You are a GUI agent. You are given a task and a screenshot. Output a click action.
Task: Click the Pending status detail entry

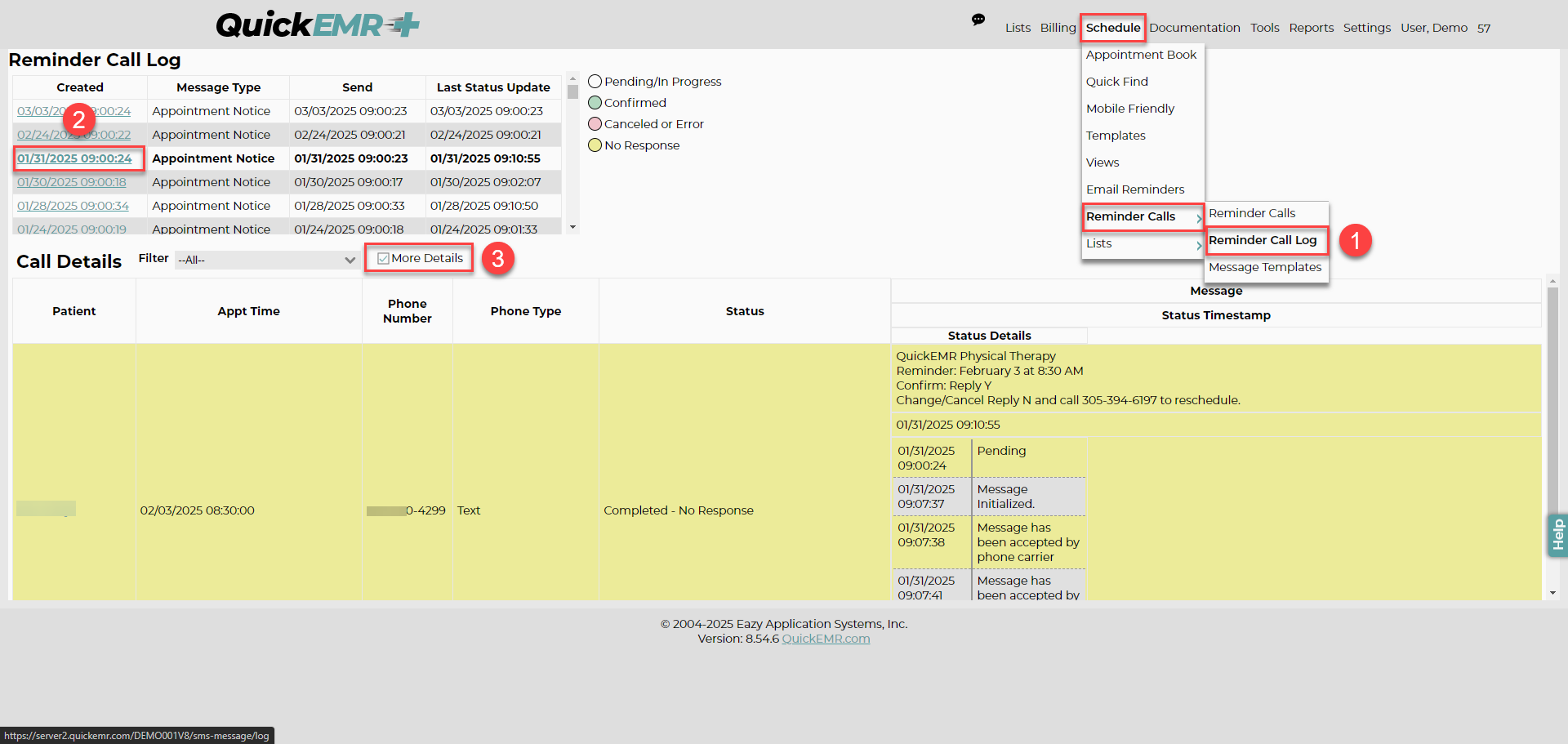click(1001, 451)
